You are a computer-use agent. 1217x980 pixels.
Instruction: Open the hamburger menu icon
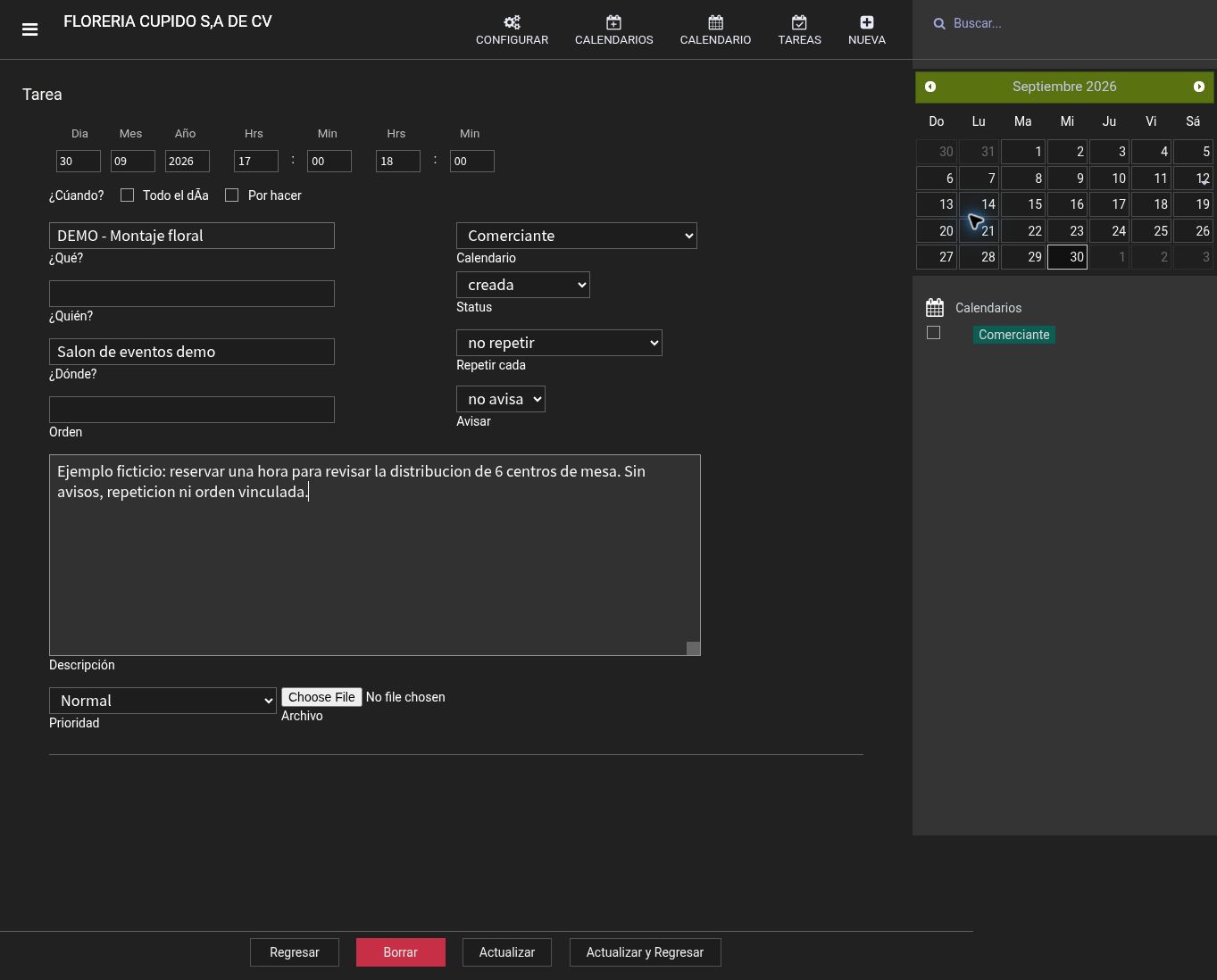(x=29, y=29)
